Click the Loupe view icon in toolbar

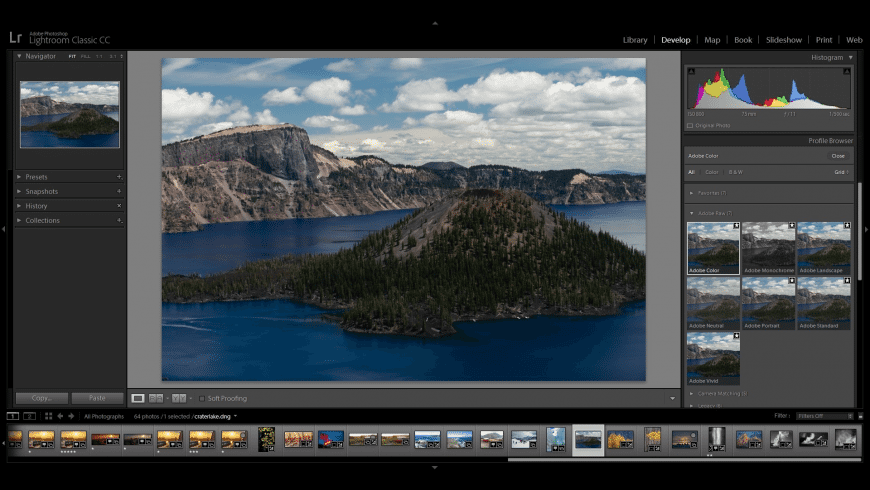pos(138,398)
